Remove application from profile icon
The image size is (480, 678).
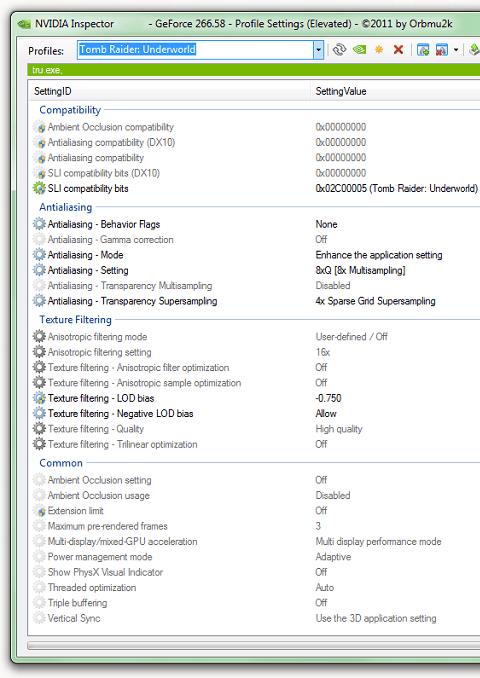442,50
